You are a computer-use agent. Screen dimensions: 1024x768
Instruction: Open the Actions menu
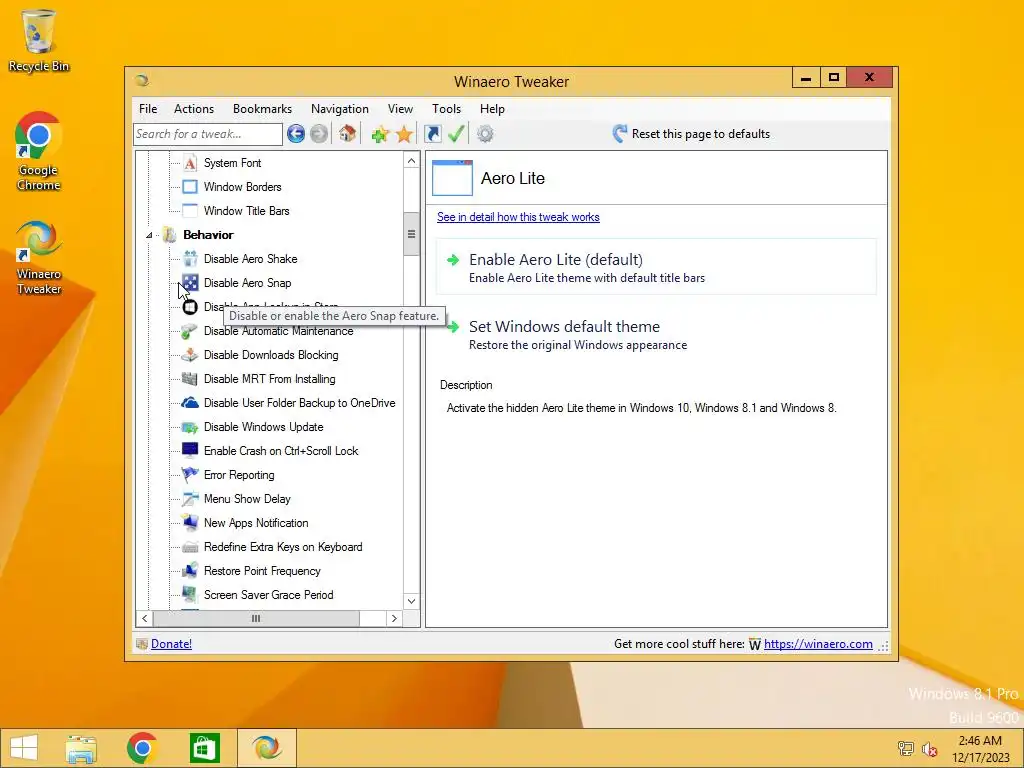pyautogui.click(x=194, y=109)
